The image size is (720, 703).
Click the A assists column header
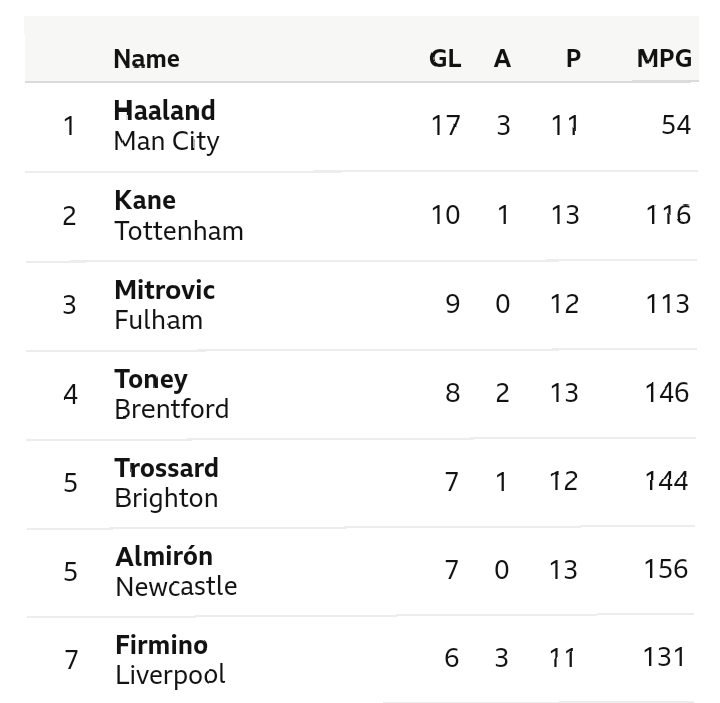(502, 59)
